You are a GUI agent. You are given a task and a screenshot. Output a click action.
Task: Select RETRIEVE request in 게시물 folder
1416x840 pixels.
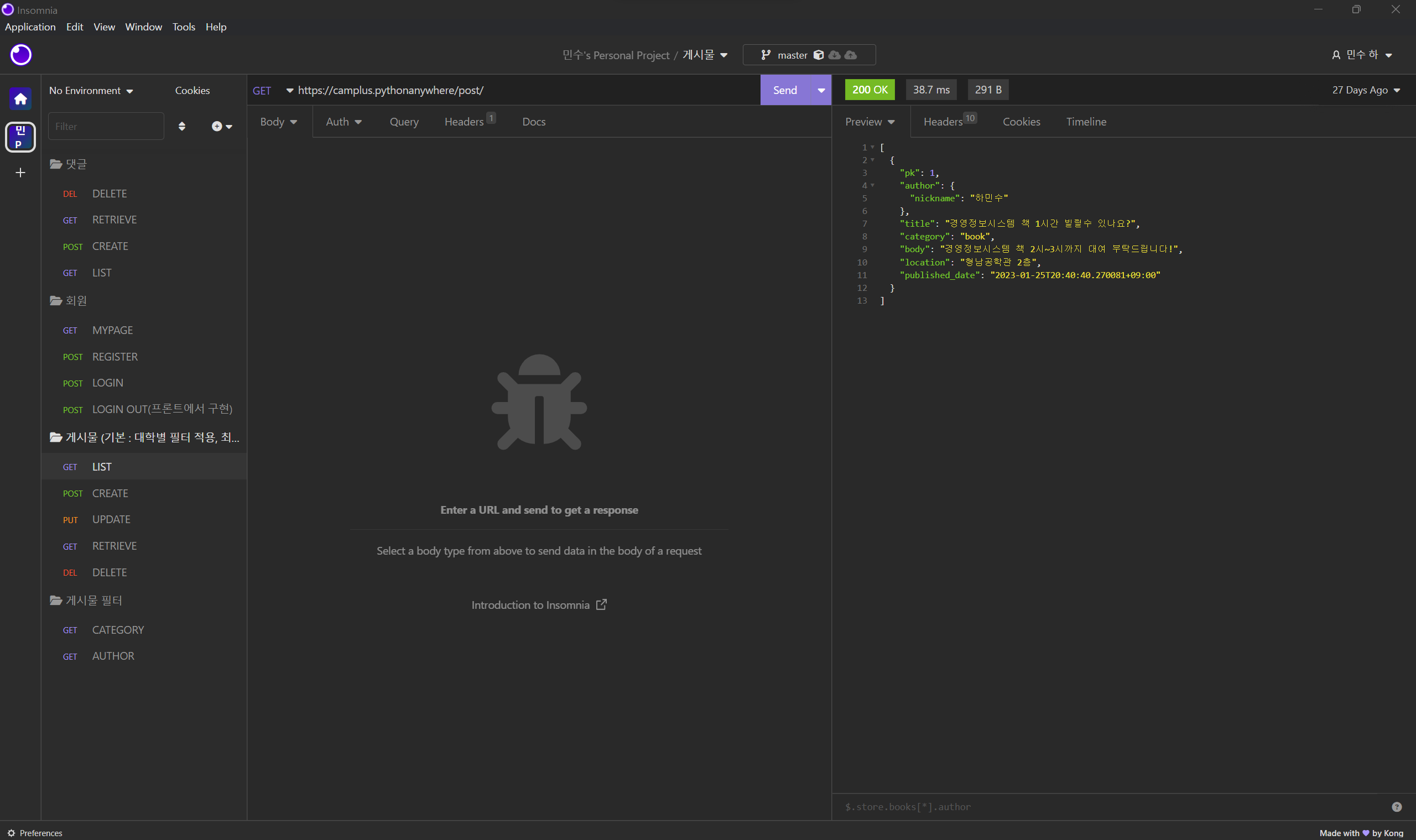click(144, 546)
